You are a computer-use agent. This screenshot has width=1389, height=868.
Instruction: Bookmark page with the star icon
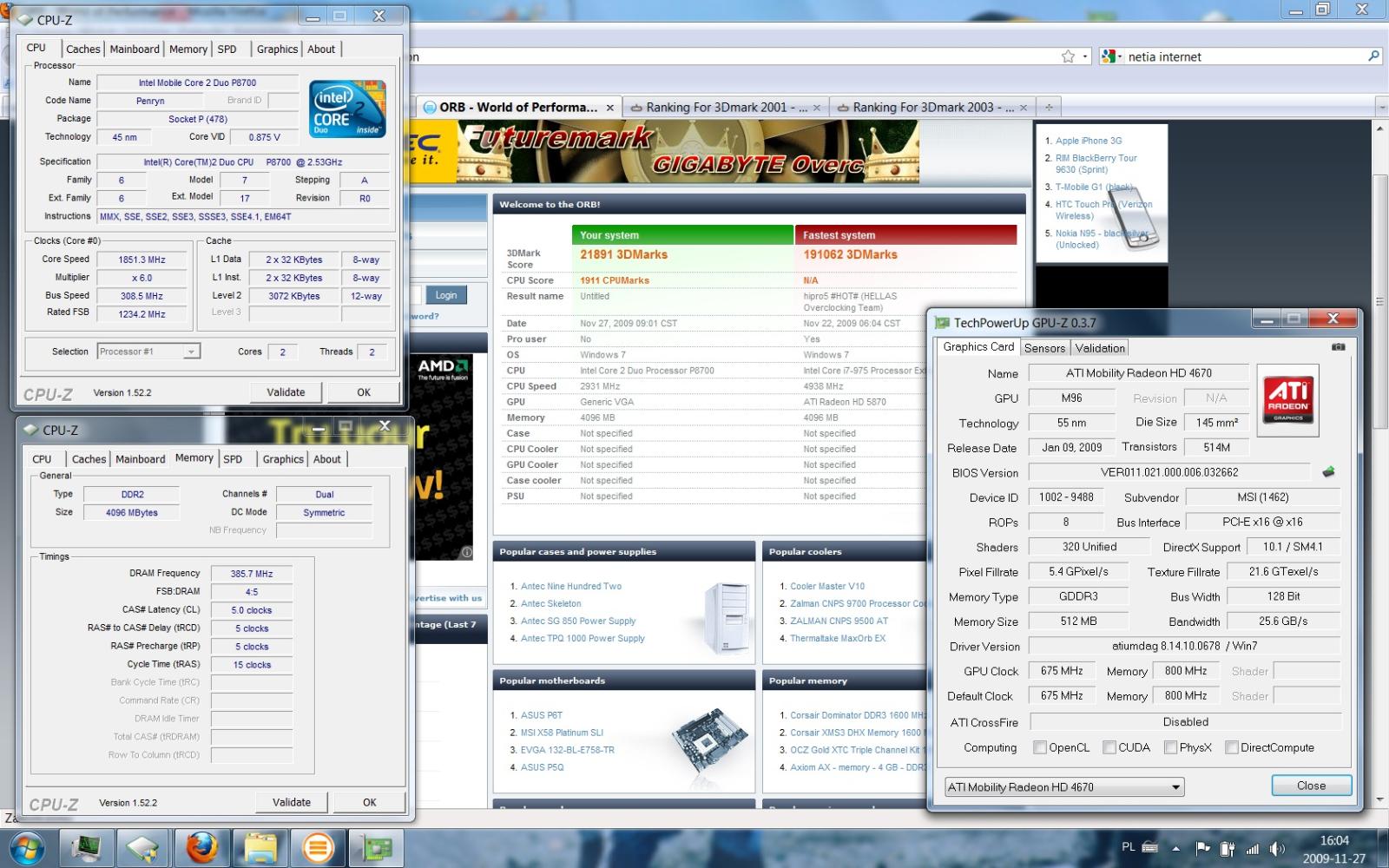click(x=1068, y=56)
